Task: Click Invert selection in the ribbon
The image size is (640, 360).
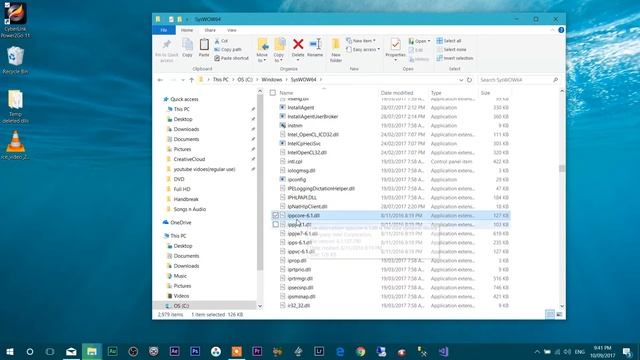Action: [455, 58]
